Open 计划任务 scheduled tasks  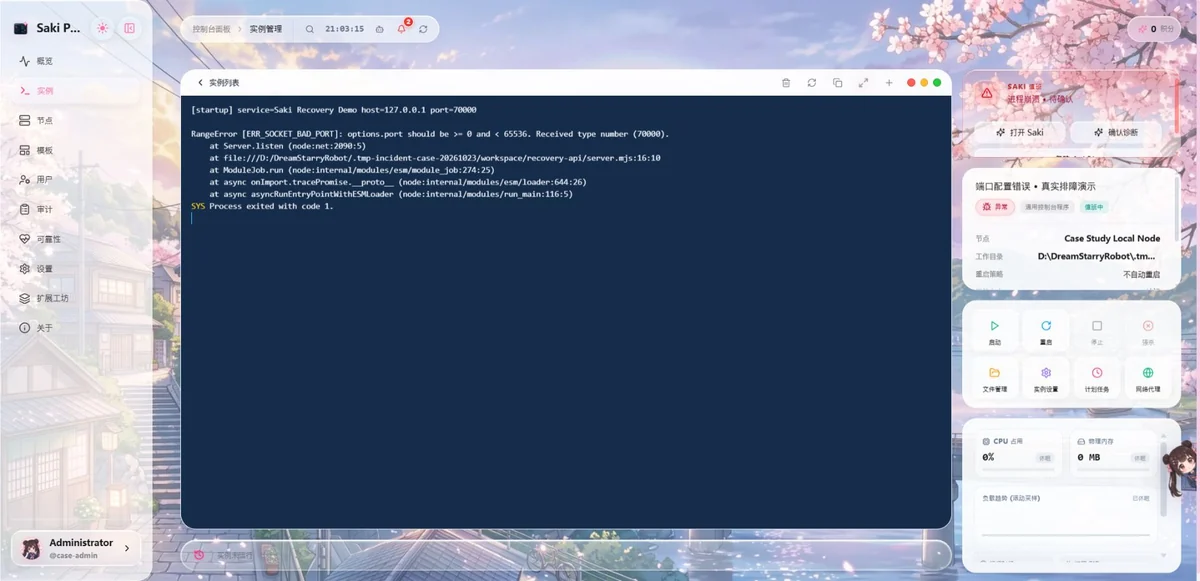[1097, 379]
